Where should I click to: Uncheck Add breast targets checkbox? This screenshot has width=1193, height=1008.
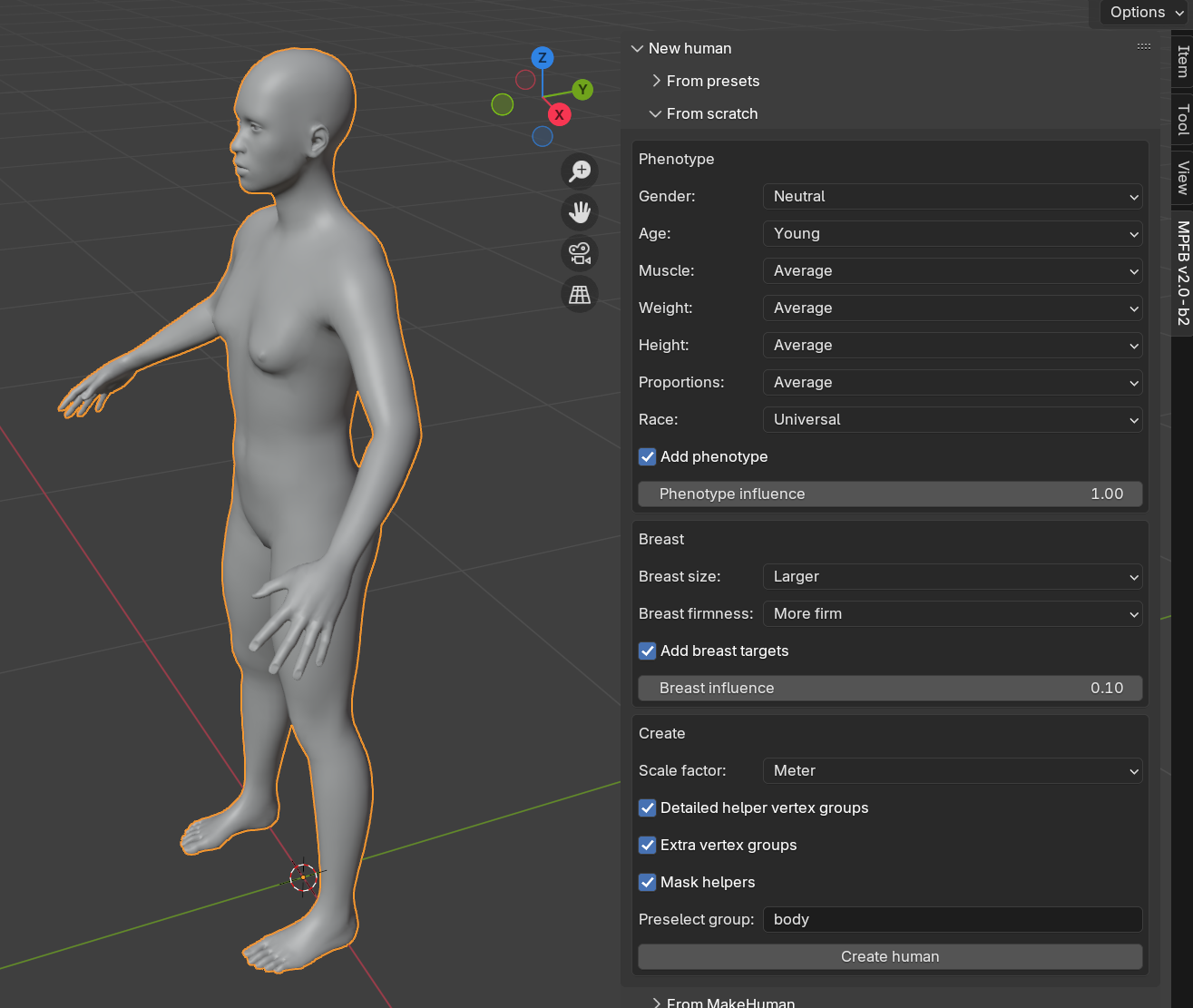647,651
